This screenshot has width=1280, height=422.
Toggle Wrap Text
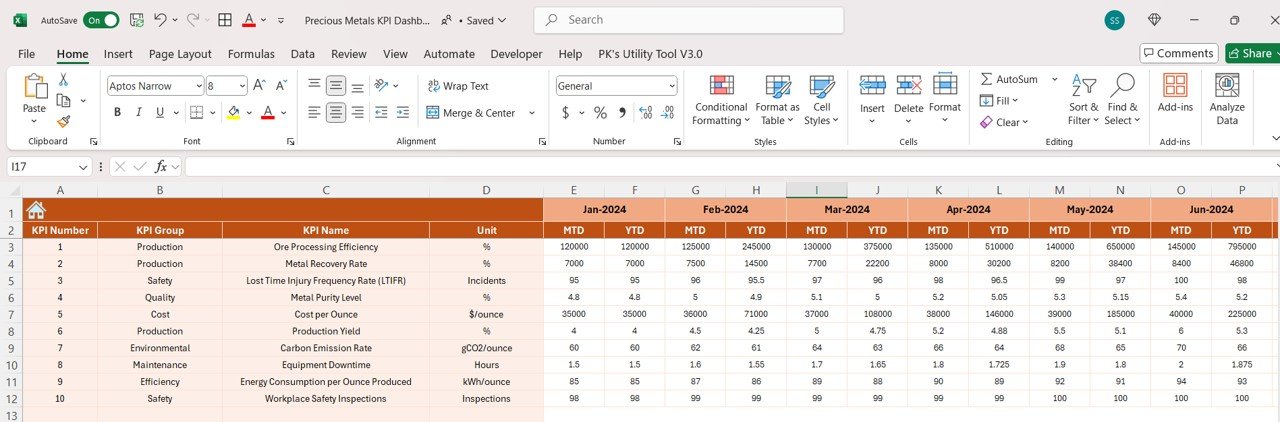pos(458,86)
